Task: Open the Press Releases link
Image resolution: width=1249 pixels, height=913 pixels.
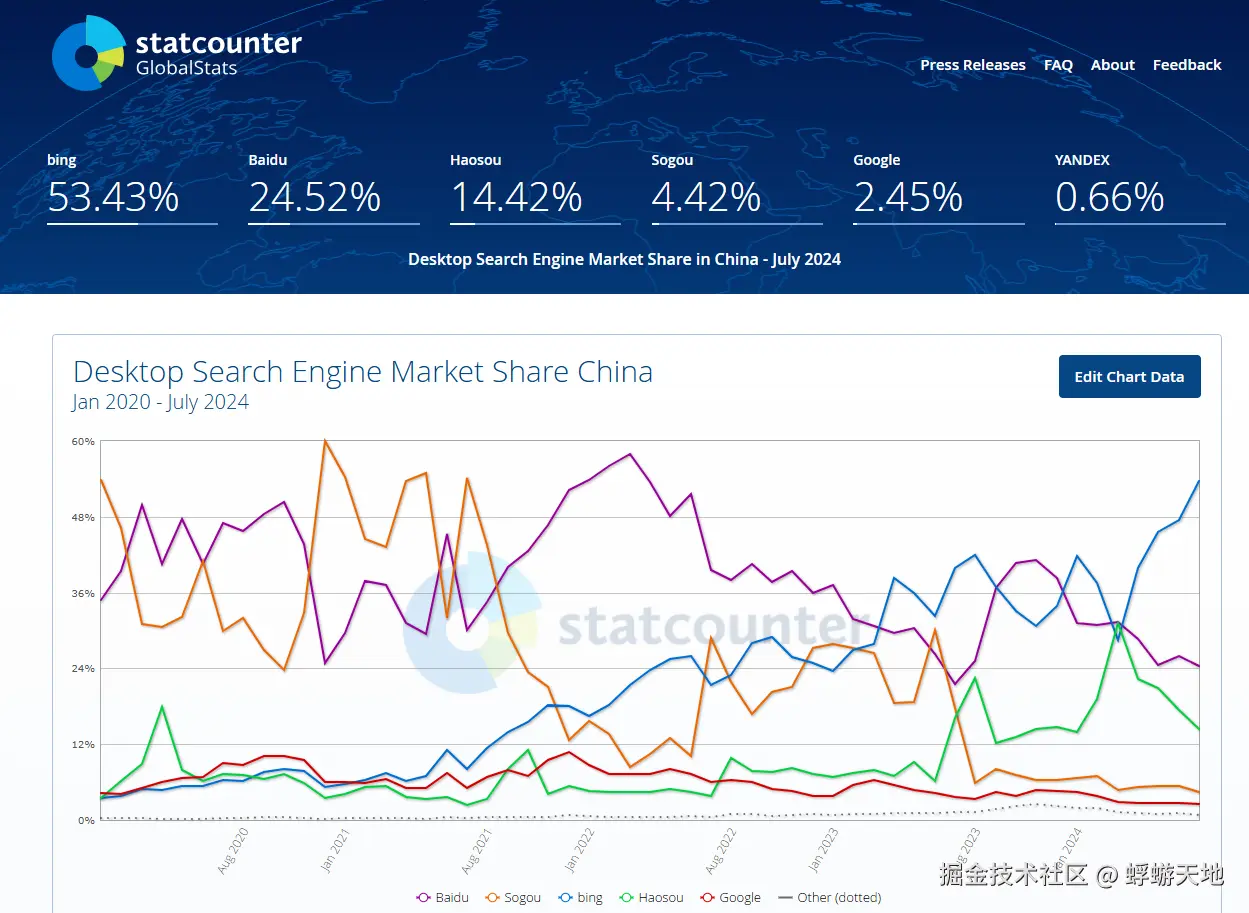Action: tap(973, 65)
